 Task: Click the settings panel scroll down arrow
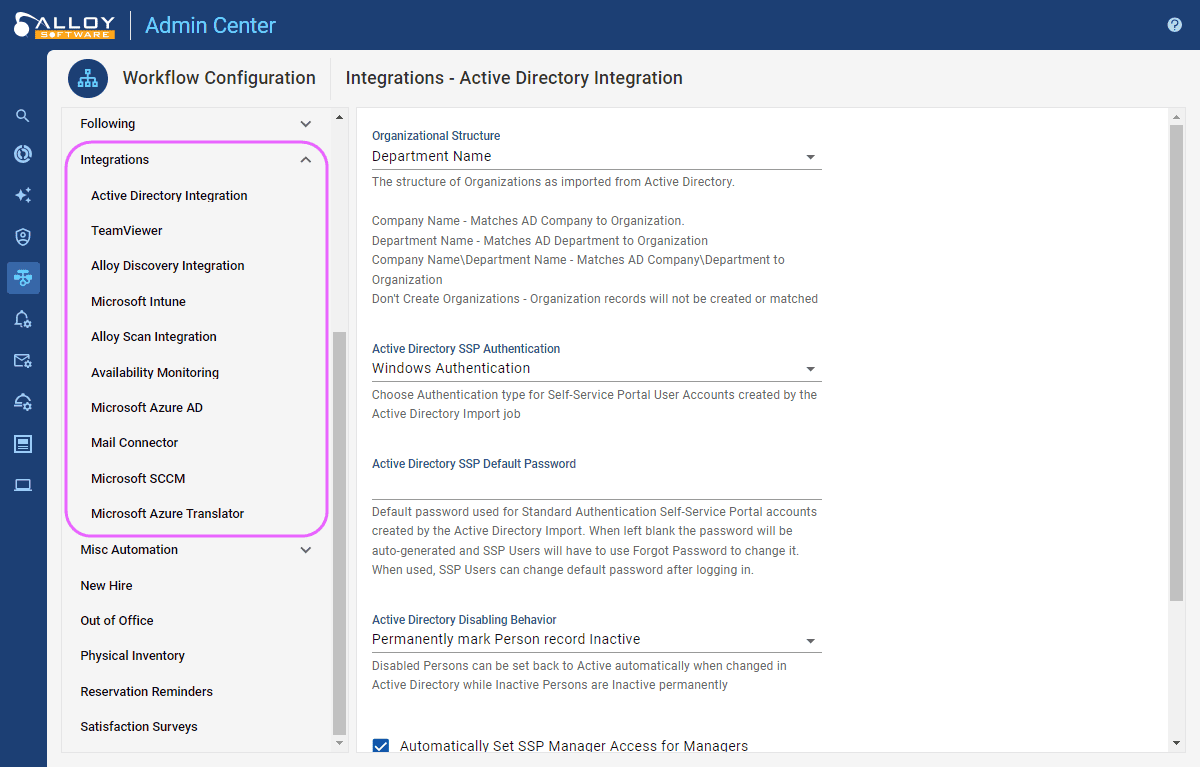[1176, 743]
